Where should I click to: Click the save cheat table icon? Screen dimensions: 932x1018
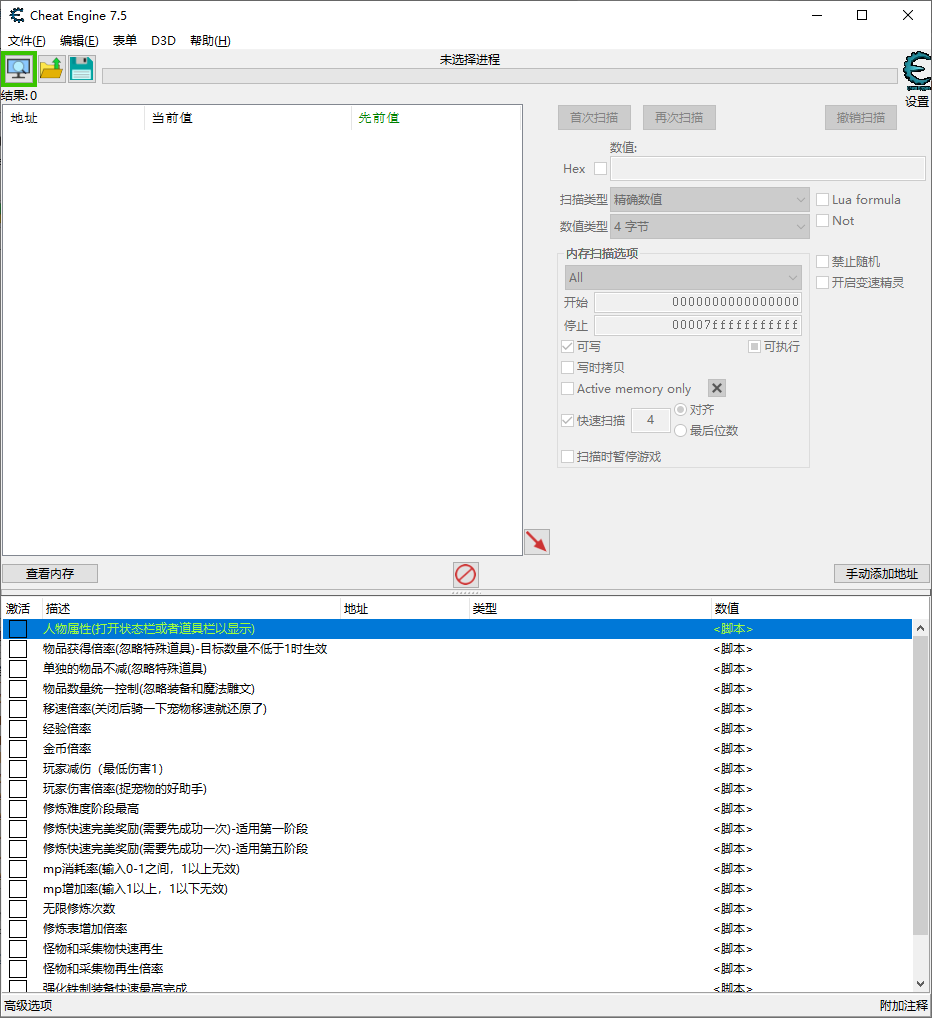coord(82,68)
